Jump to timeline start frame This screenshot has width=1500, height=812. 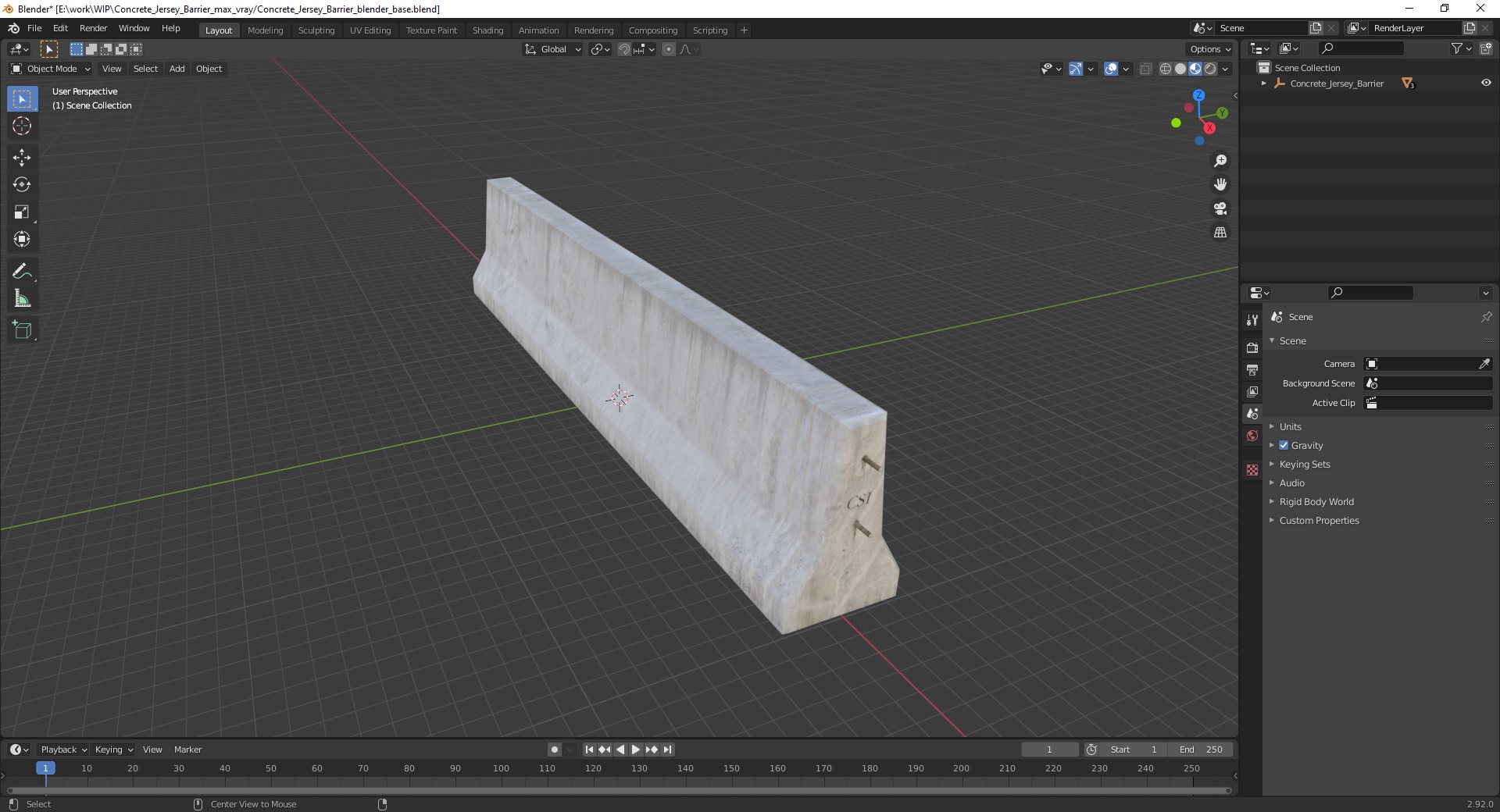click(x=589, y=750)
